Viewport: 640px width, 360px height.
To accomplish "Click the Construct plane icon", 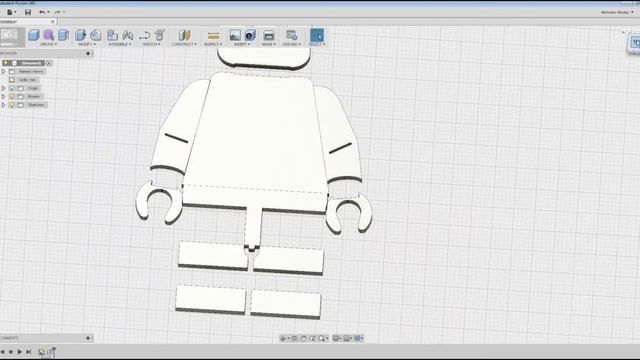I will (184, 35).
